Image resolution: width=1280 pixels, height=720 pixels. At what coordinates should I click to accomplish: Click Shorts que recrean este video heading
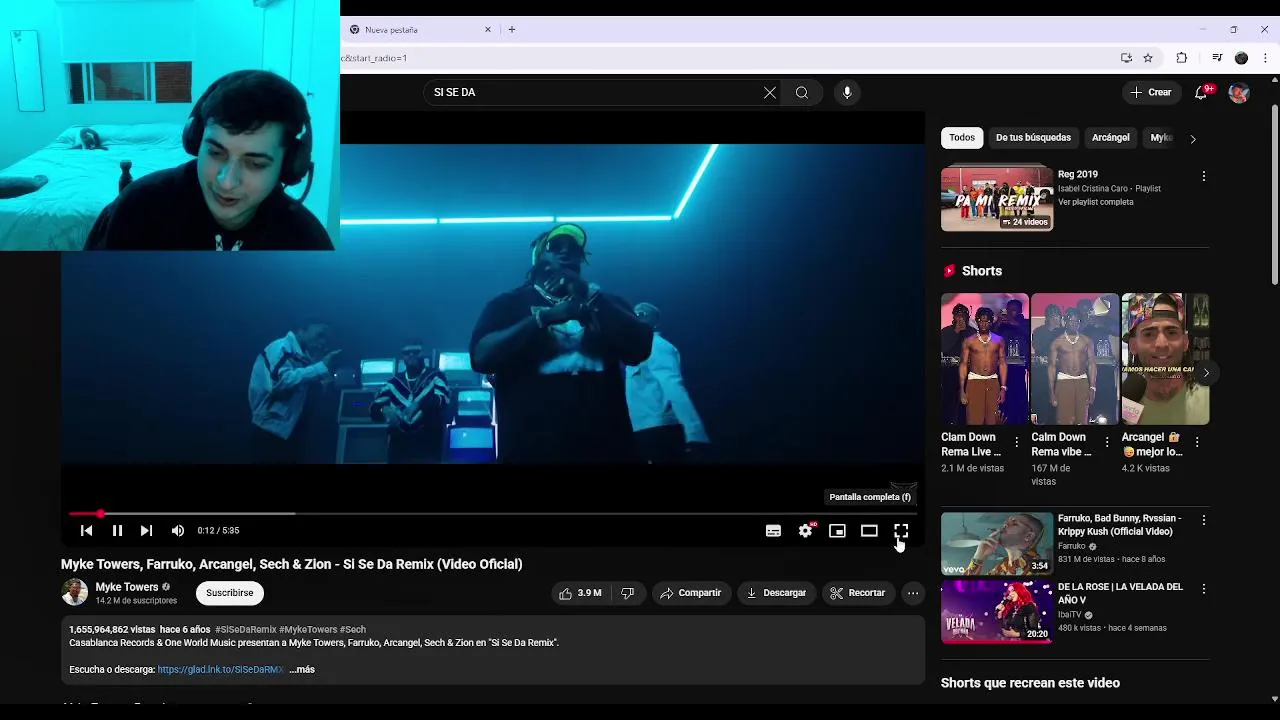(x=1030, y=683)
